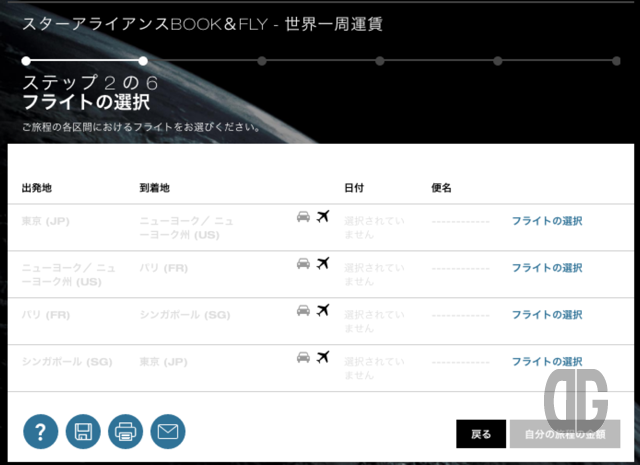Click departure 東京 (JP) in first row
The width and height of the screenshot is (640, 465).
click(x=46, y=221)
